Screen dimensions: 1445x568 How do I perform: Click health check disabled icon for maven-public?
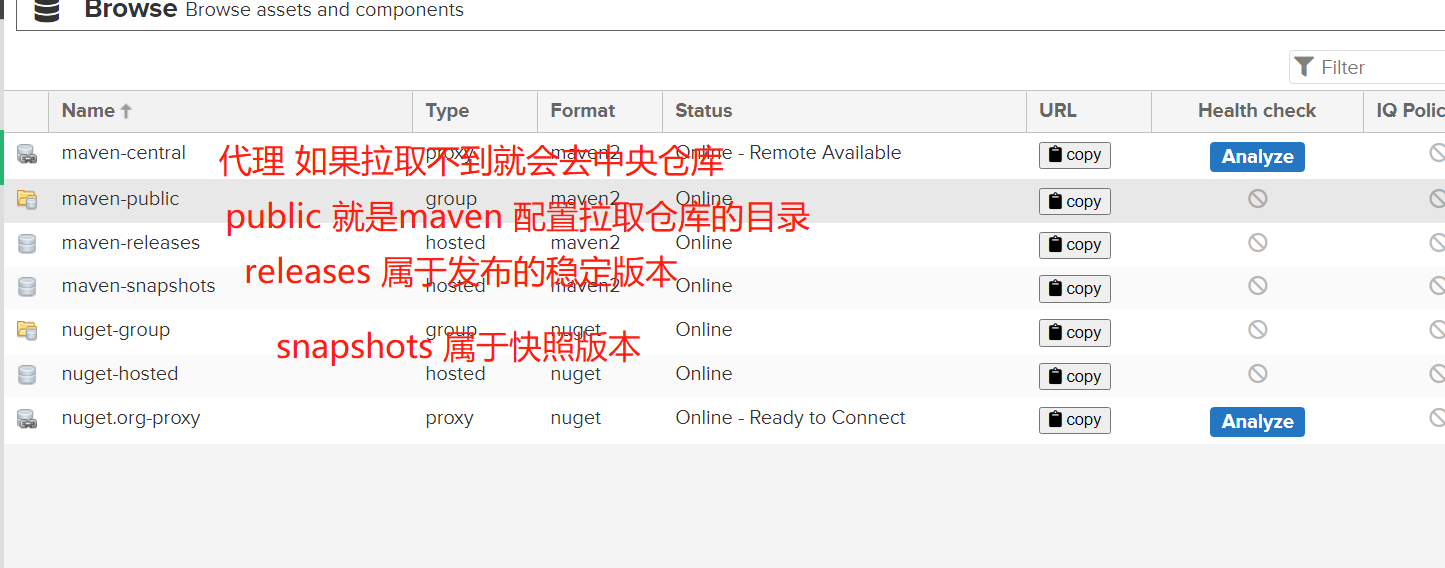[x=1257, y=199]
